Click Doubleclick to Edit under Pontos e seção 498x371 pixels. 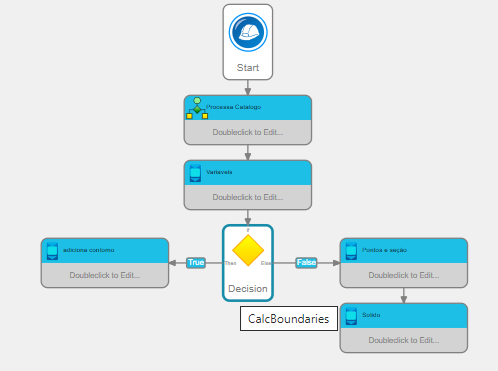coord(404,275)
